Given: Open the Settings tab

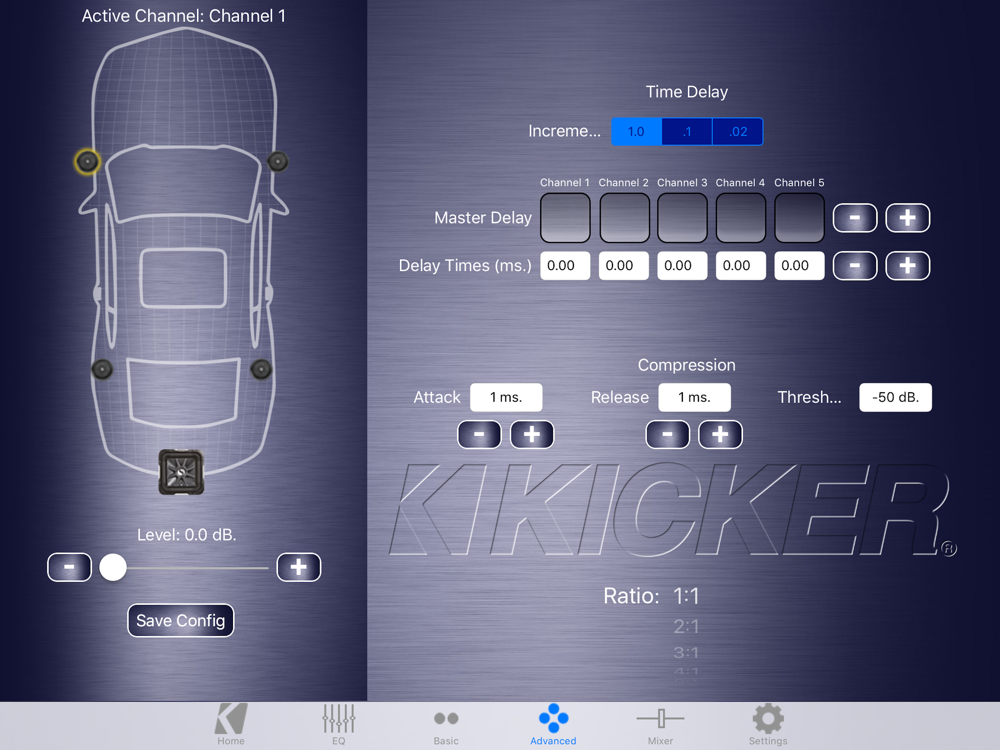Looking at the screenshot, I should 768,725.
